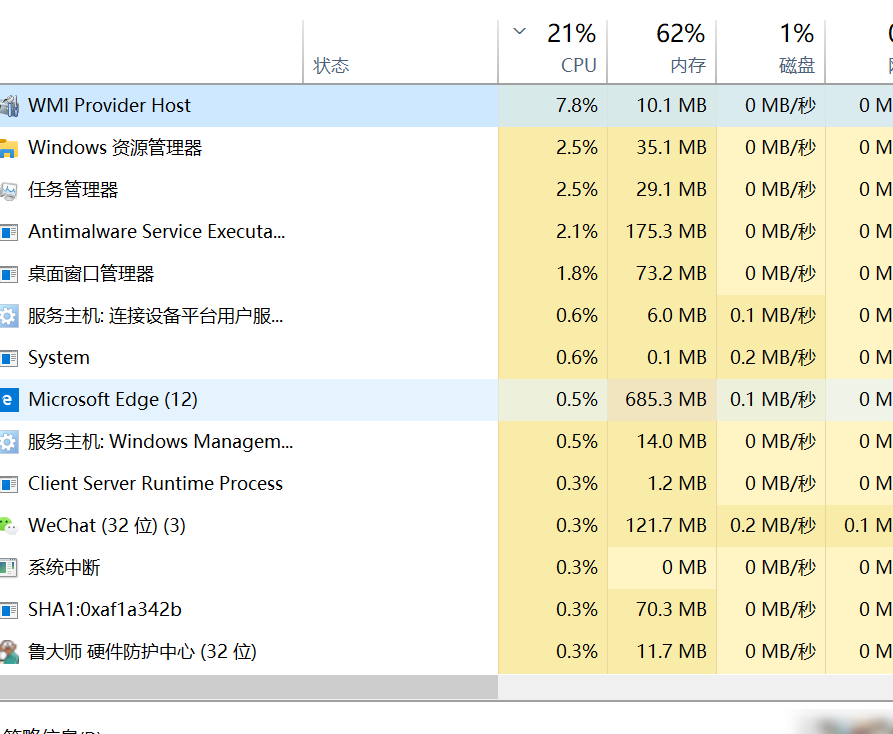The image size is (893, 734).
Task: Select the 桌面窗口管理器 process name
Action: 91,274
